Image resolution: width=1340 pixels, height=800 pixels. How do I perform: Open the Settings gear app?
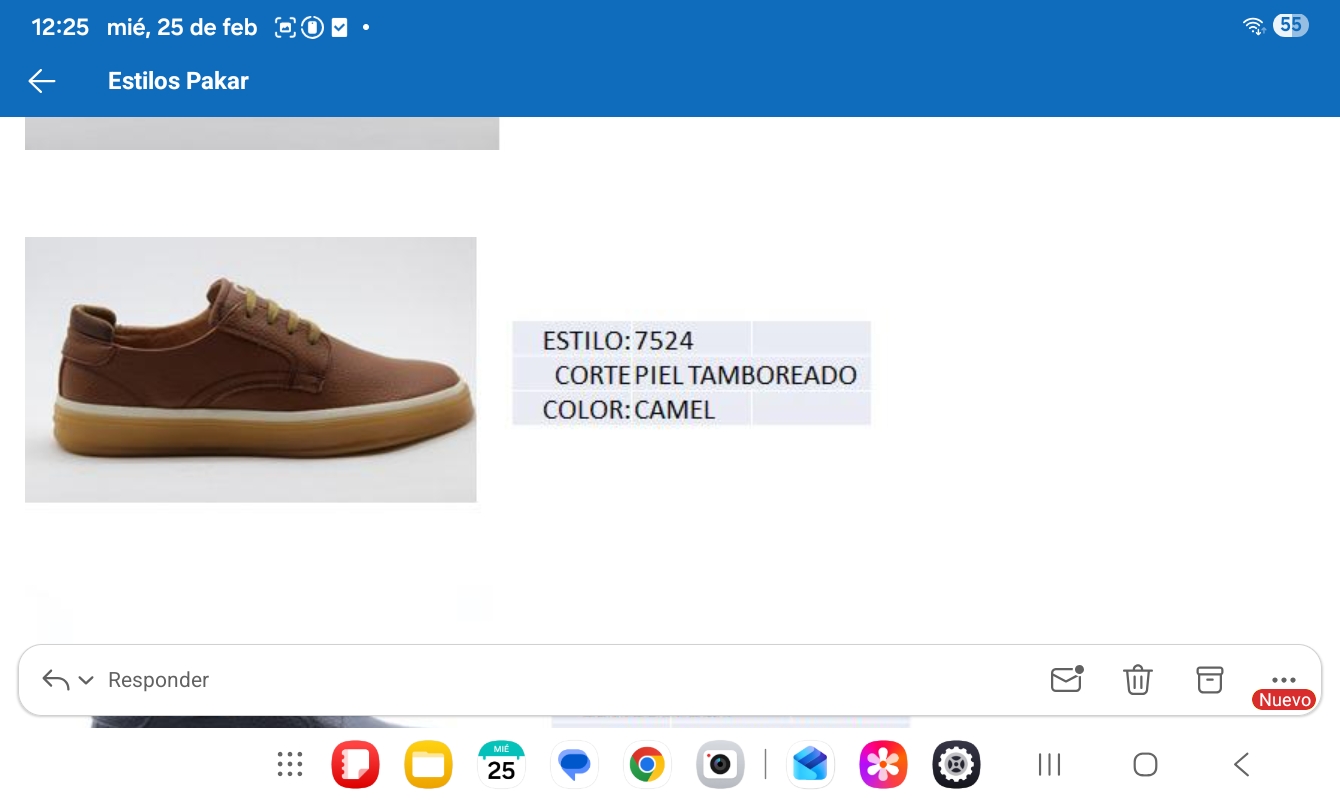956,765
